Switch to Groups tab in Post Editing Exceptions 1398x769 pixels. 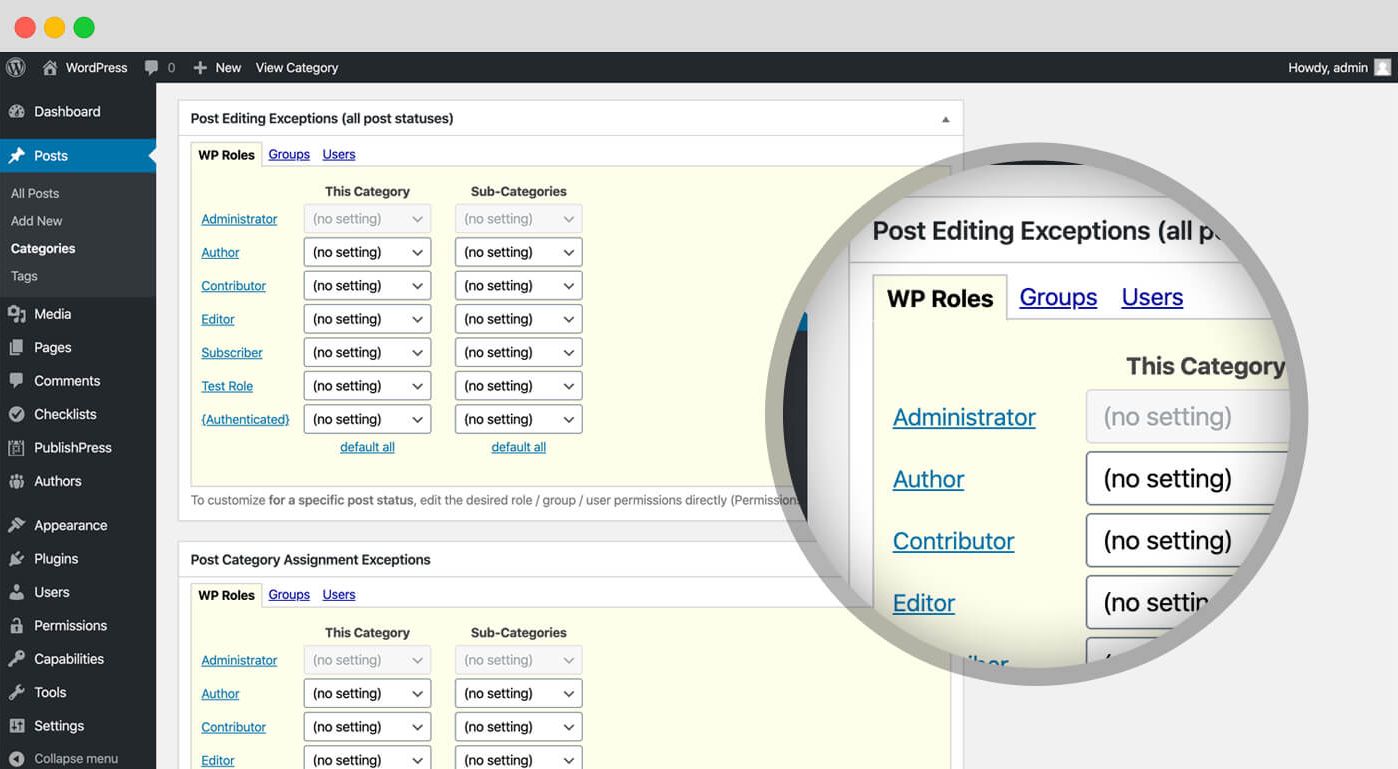pos(289,154)
